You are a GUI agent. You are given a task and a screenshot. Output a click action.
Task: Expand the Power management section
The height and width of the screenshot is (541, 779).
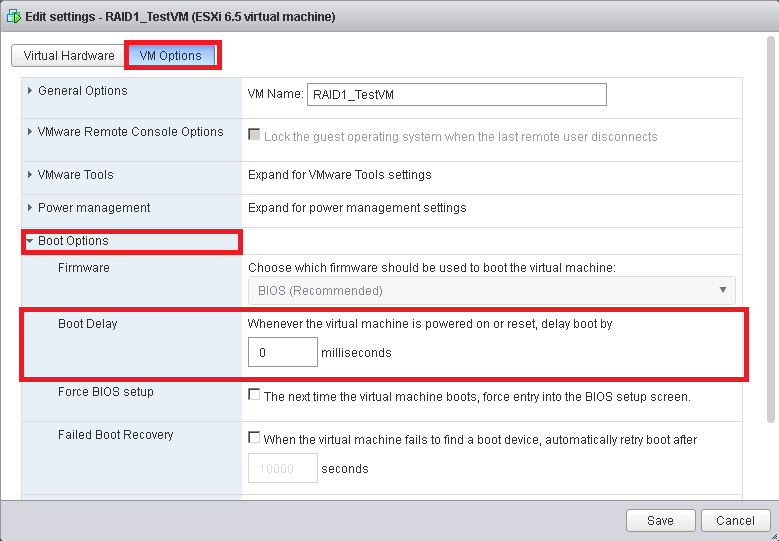[x=94, y=208]
